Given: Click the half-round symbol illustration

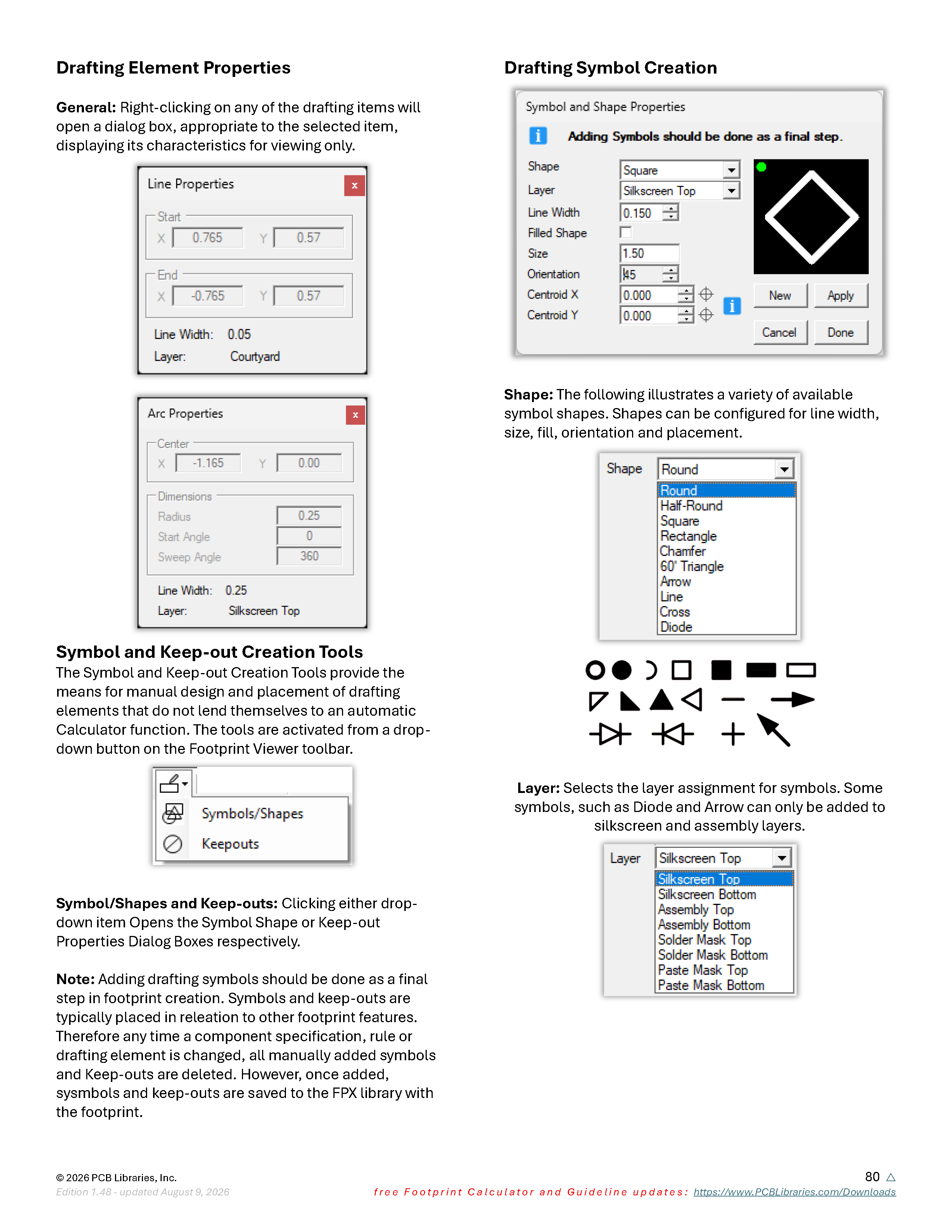Looking at the screenshot, I should pyautogui.click(x=651, y=670).
